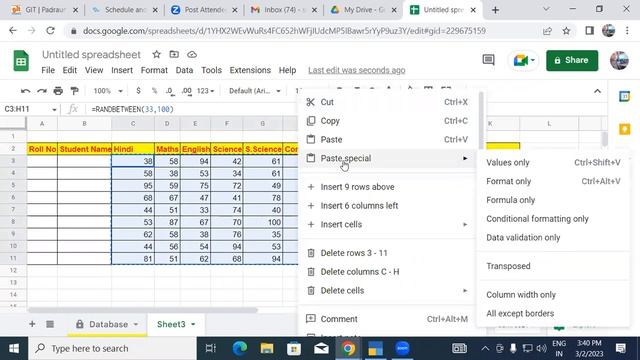Click the Roll No header cell

[x=42, y=149]
